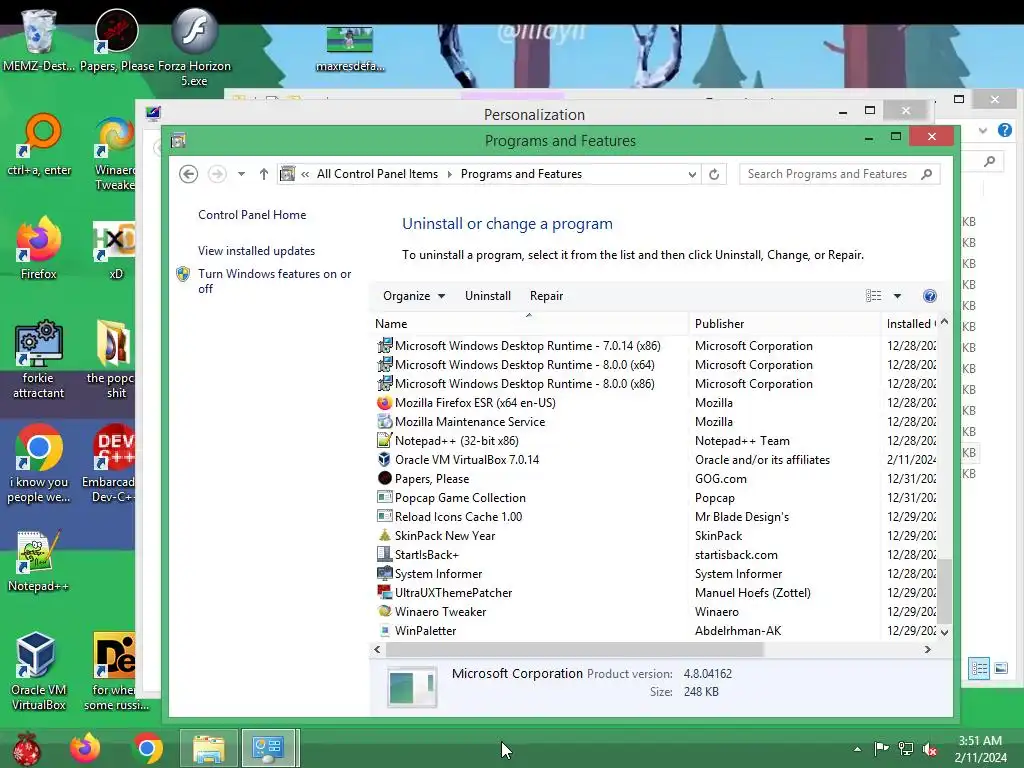Expand the address bar history dropdown
Screen dimensions: 1024x768
point(692,174)
